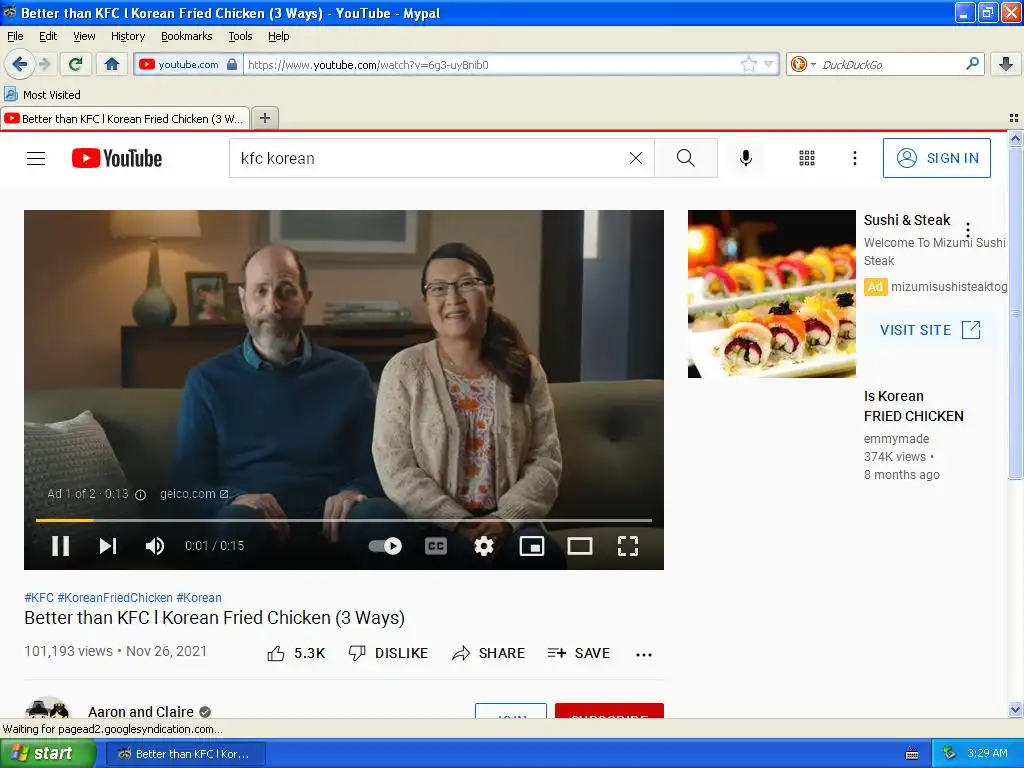The width and height of the screenshot is (1024, 768).
Task: Go forward with browser forward arrow
Action: 44,64
